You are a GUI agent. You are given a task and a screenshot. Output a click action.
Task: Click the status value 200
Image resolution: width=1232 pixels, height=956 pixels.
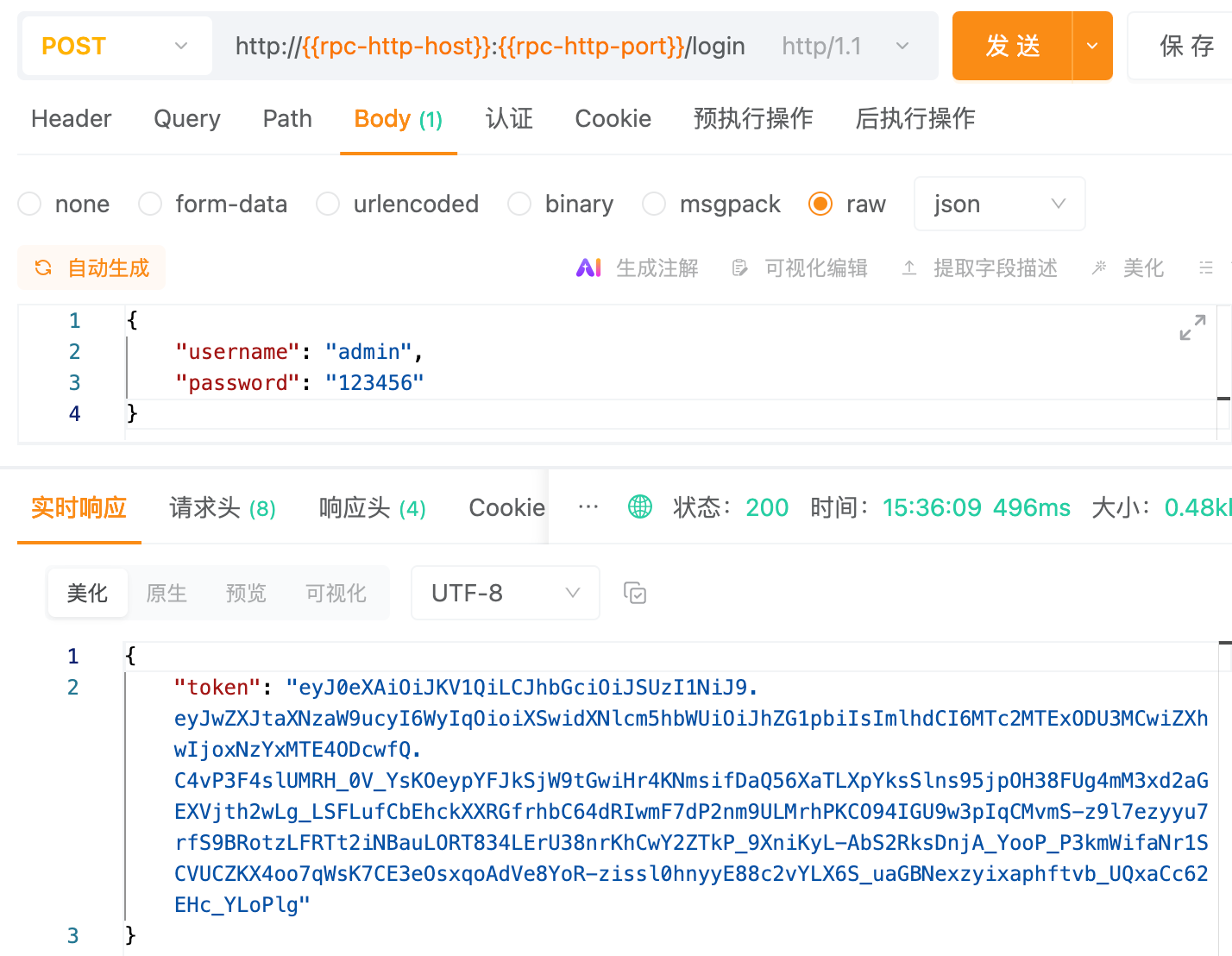click(767, 507)
